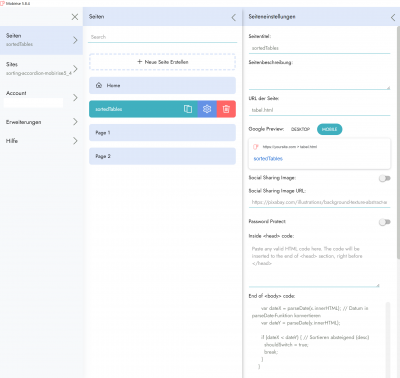
Task: Click the body code area scrollbar
Action: click(x=388, y=339)
